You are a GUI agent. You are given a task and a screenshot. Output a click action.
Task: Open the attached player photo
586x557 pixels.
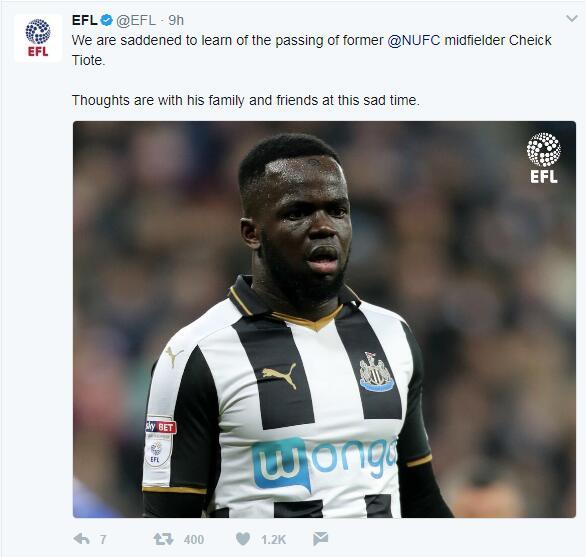coord(324,319)
